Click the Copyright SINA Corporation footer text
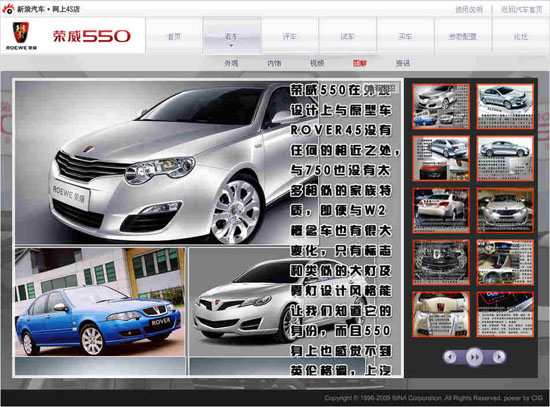Screen dimensions: 550x407 click(434, 398)
